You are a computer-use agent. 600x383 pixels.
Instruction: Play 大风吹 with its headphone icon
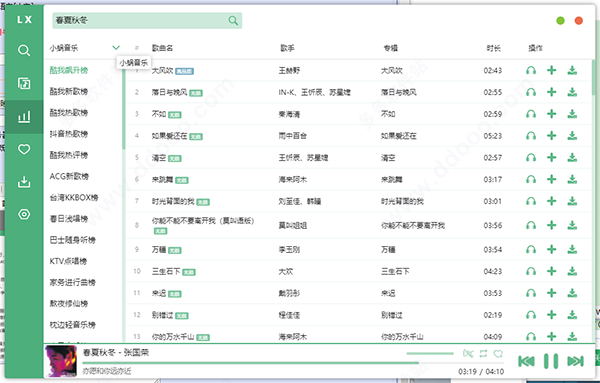click(x=531, y=70)
